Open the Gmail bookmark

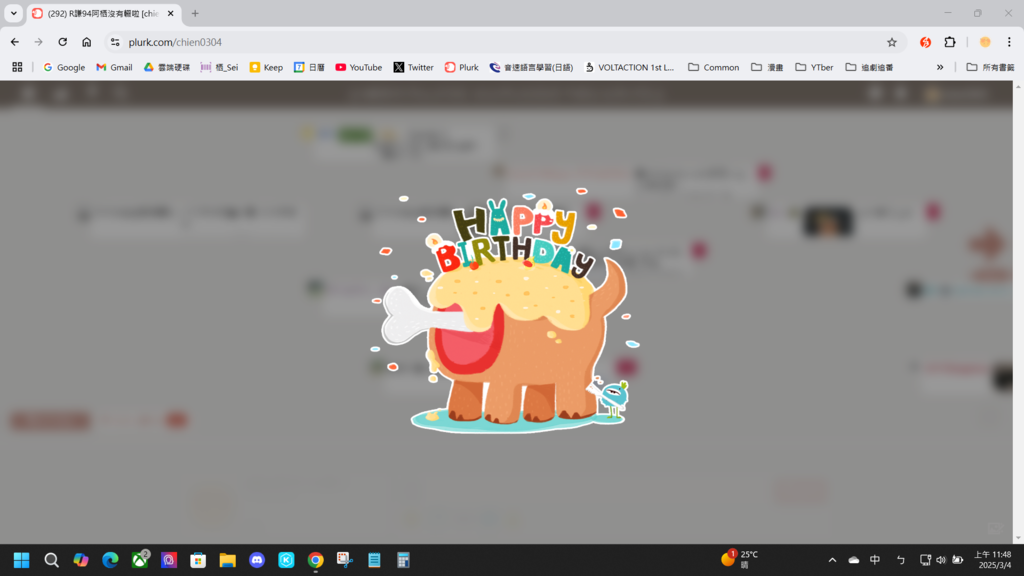pyautogui.click(x=114, y=67)
